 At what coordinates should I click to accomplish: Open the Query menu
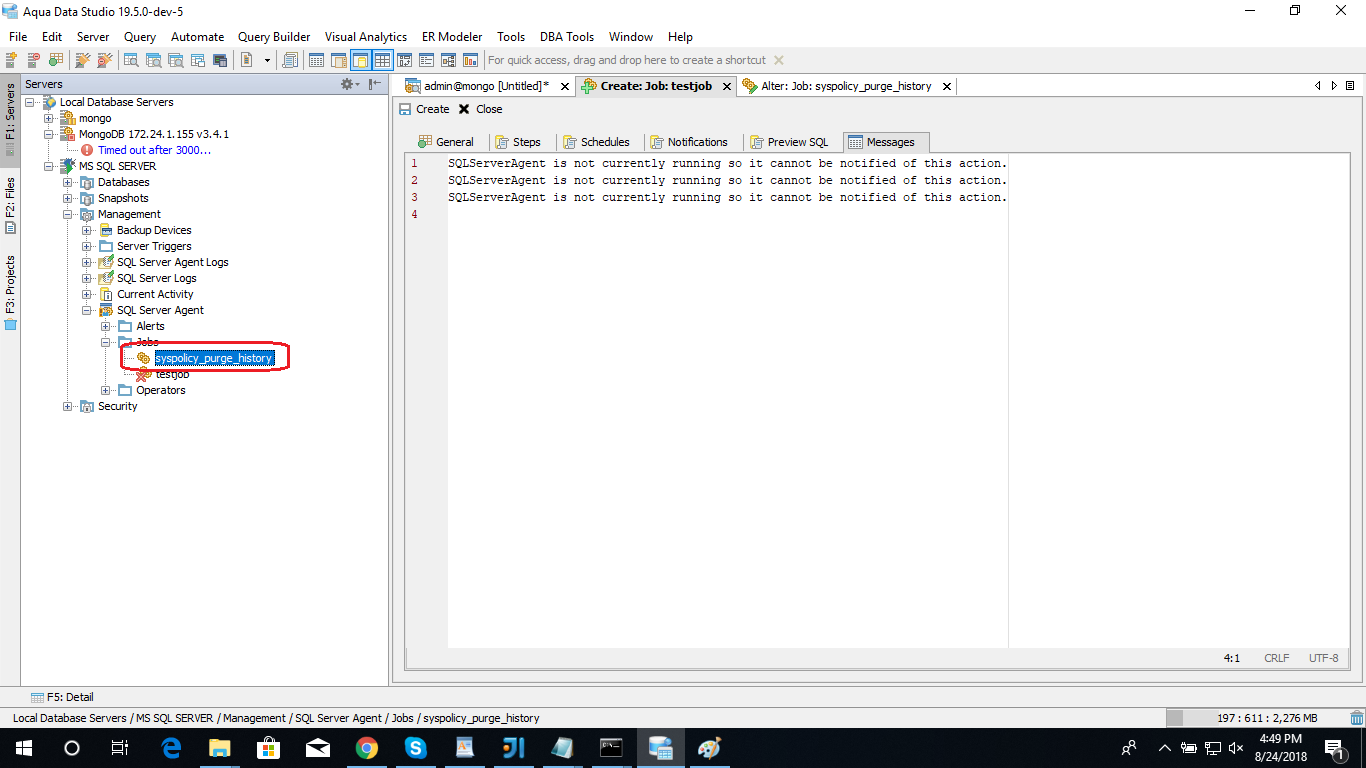pos(140,37)
